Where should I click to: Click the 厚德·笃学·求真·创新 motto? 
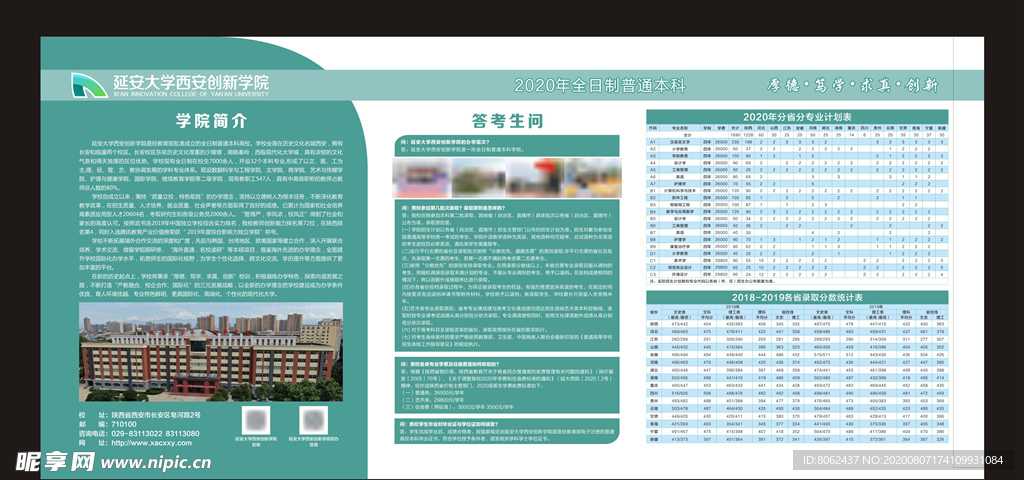pyautogui.click(x=853, y=85)
